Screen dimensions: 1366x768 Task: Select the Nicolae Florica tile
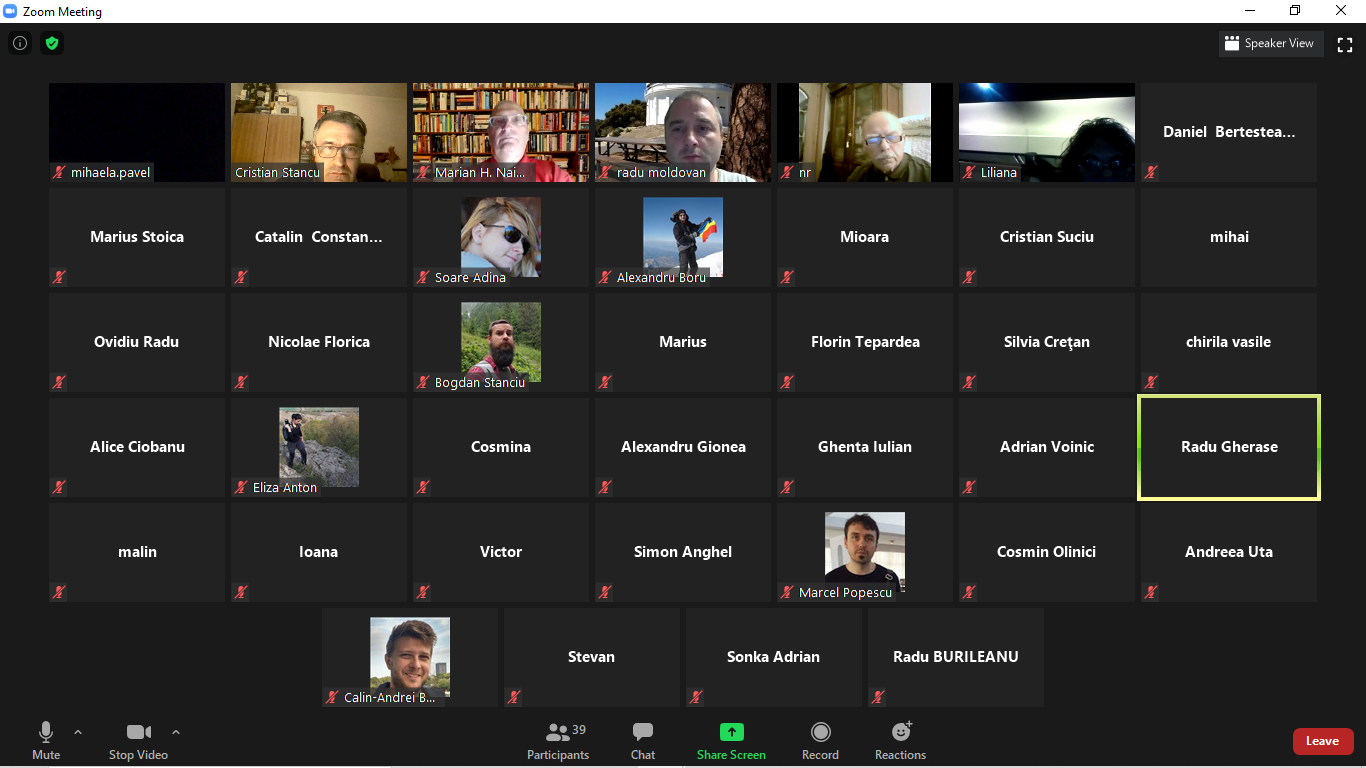(x=319, y=342)
